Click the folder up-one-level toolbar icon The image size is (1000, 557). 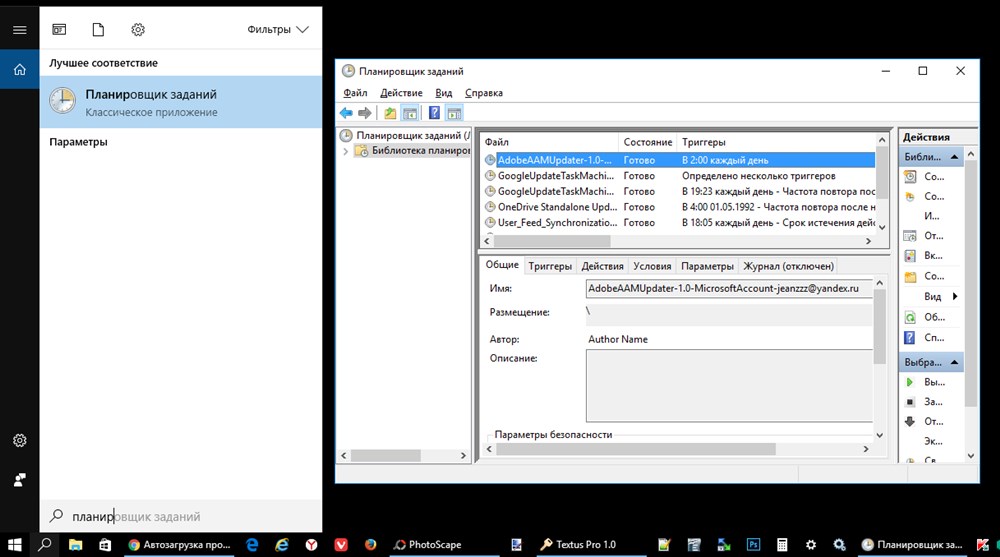point(390,113)
